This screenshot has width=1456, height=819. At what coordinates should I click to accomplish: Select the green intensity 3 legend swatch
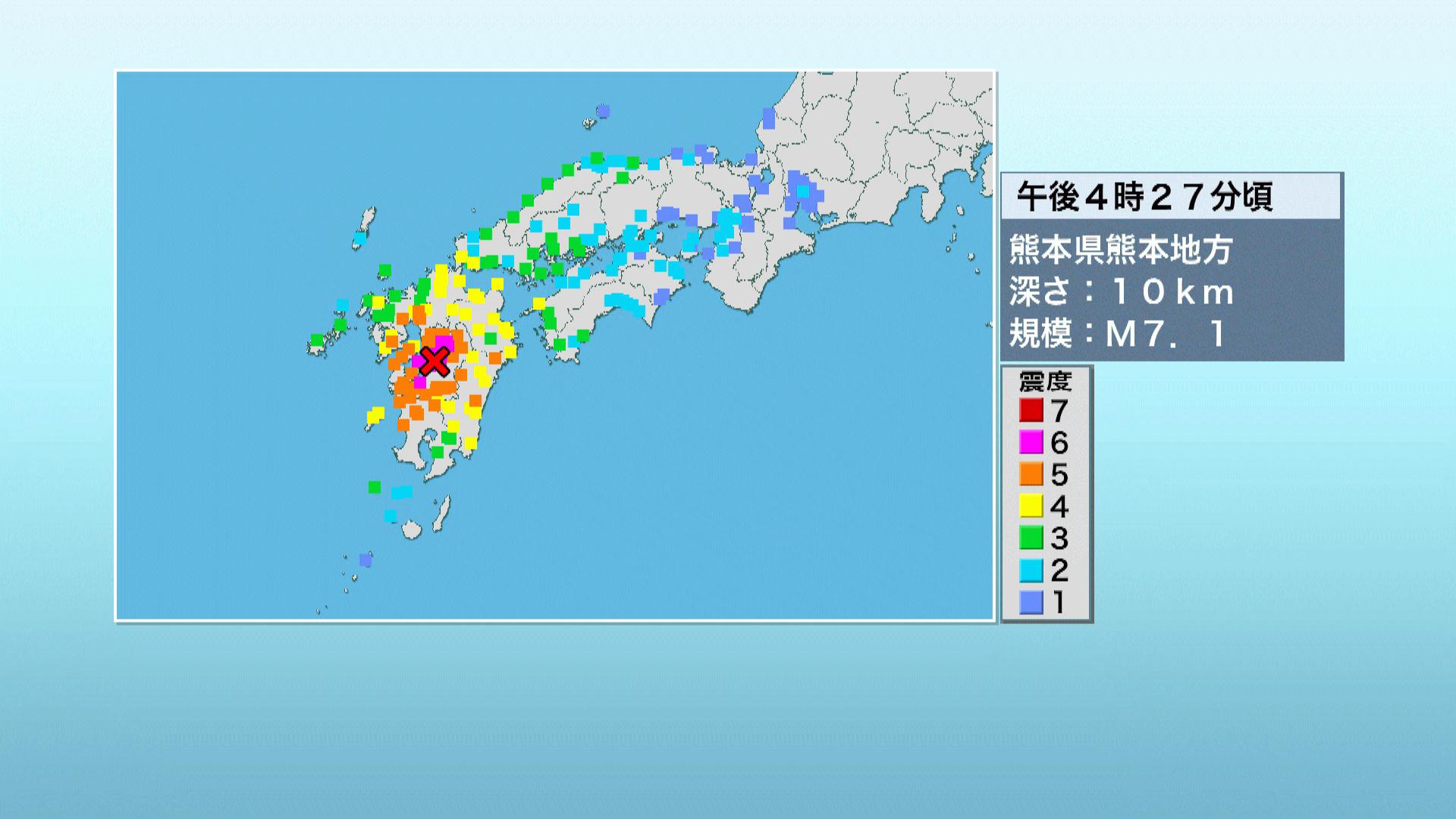point(1031,538)
